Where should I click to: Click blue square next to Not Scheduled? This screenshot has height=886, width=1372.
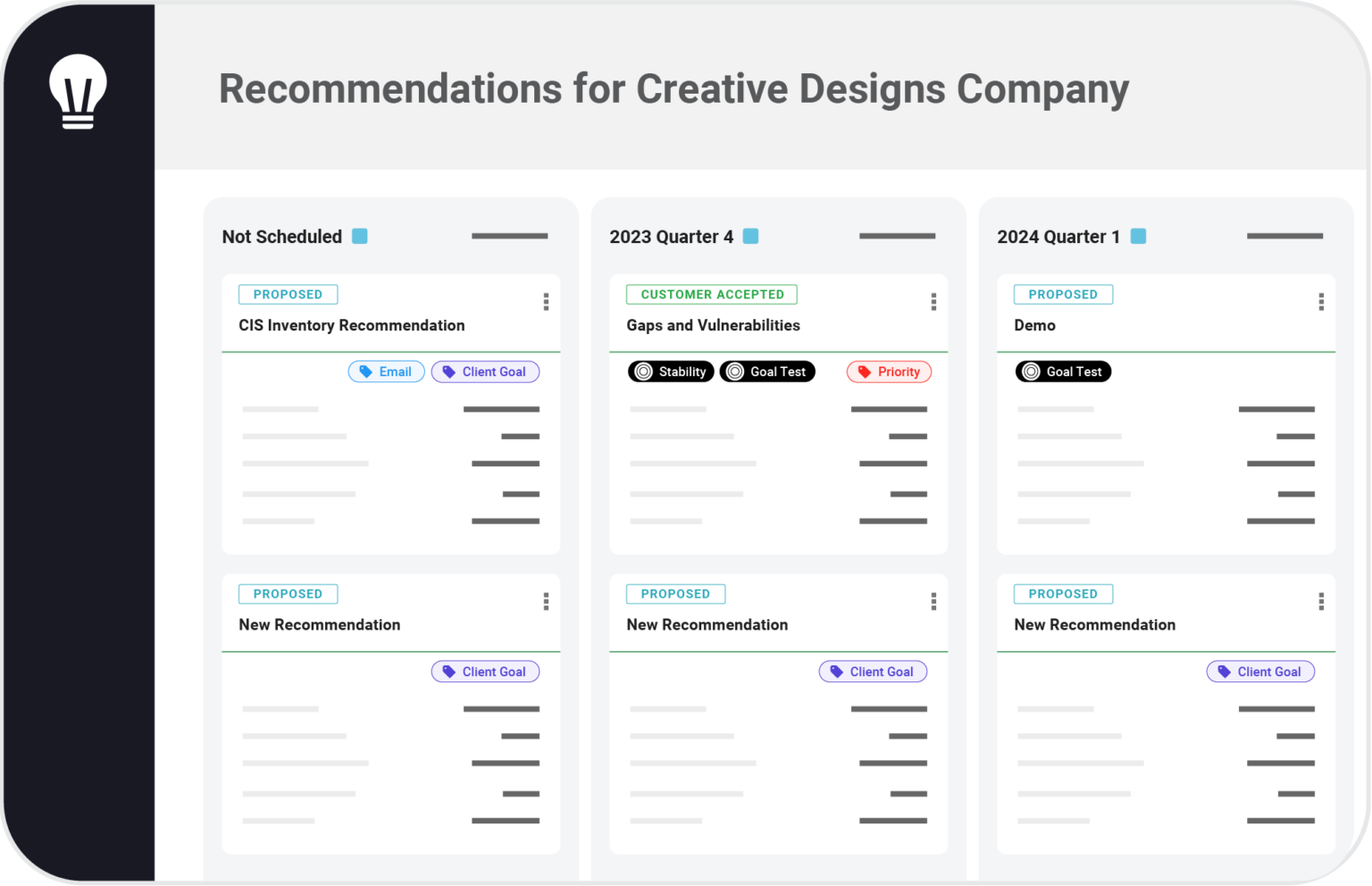(360, 237)
